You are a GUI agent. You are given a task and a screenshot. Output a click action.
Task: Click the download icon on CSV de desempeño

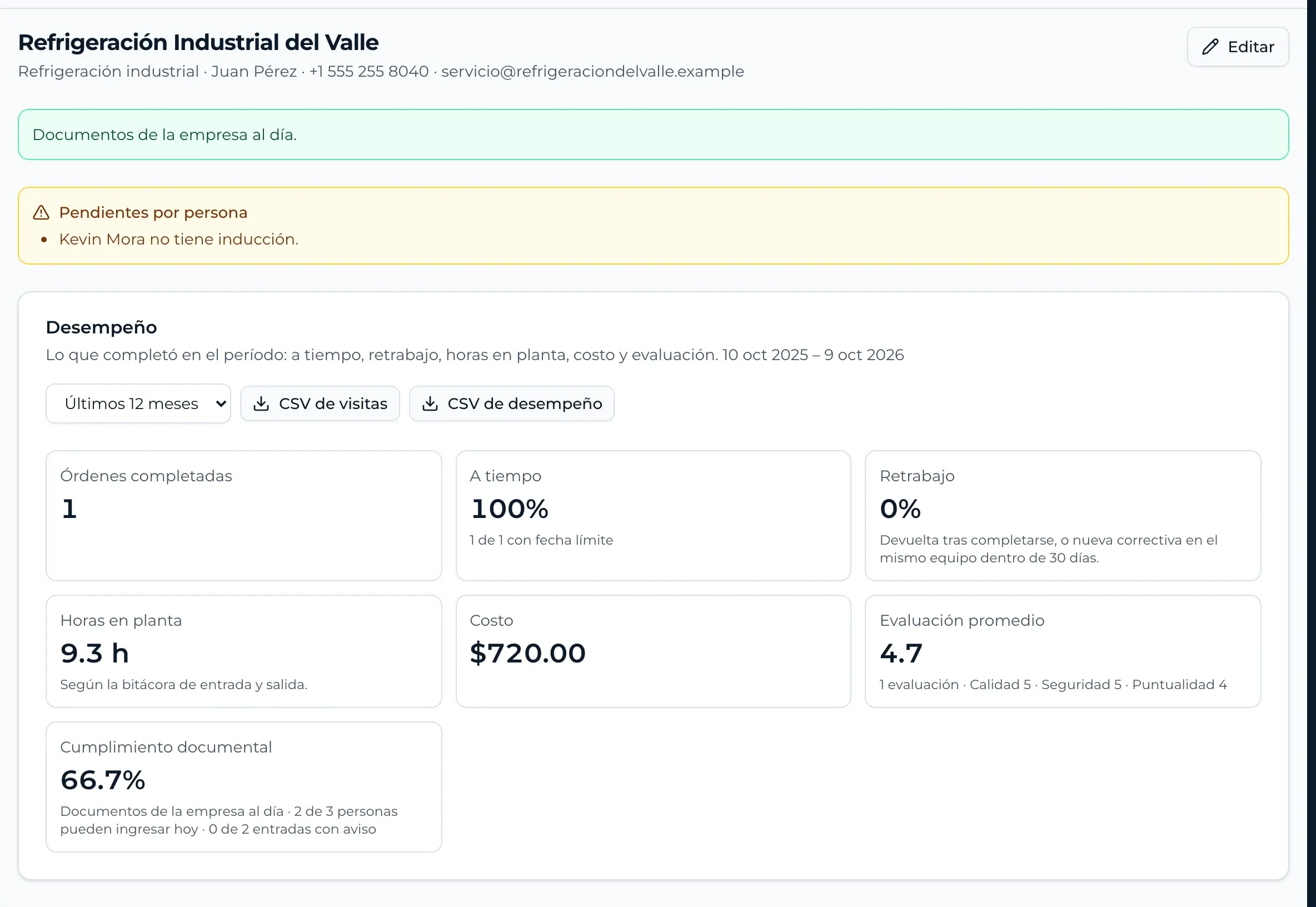tap(430, 403)
